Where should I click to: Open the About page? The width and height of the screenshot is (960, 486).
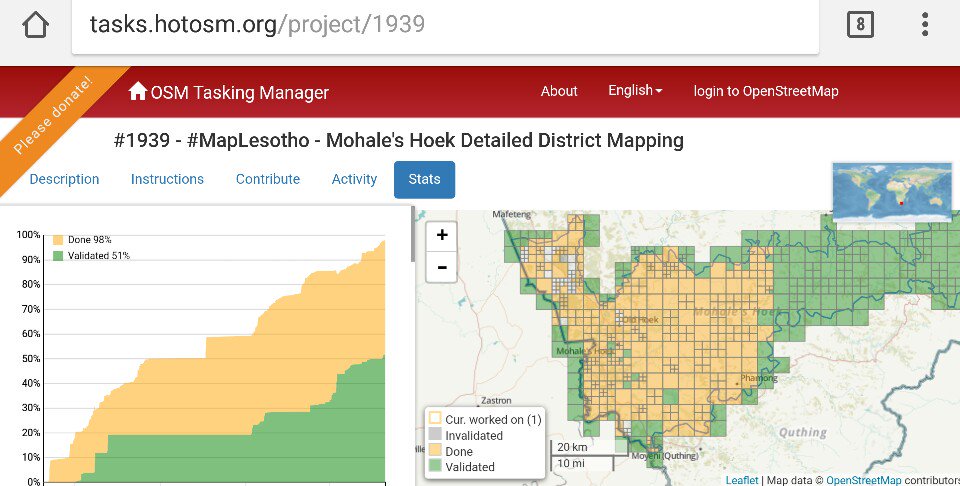(x=559, y=91)
